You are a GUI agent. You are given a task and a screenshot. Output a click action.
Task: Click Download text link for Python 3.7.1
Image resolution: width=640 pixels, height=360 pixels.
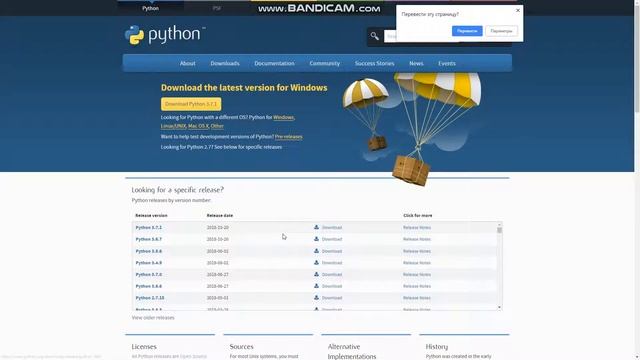point(332,227)
